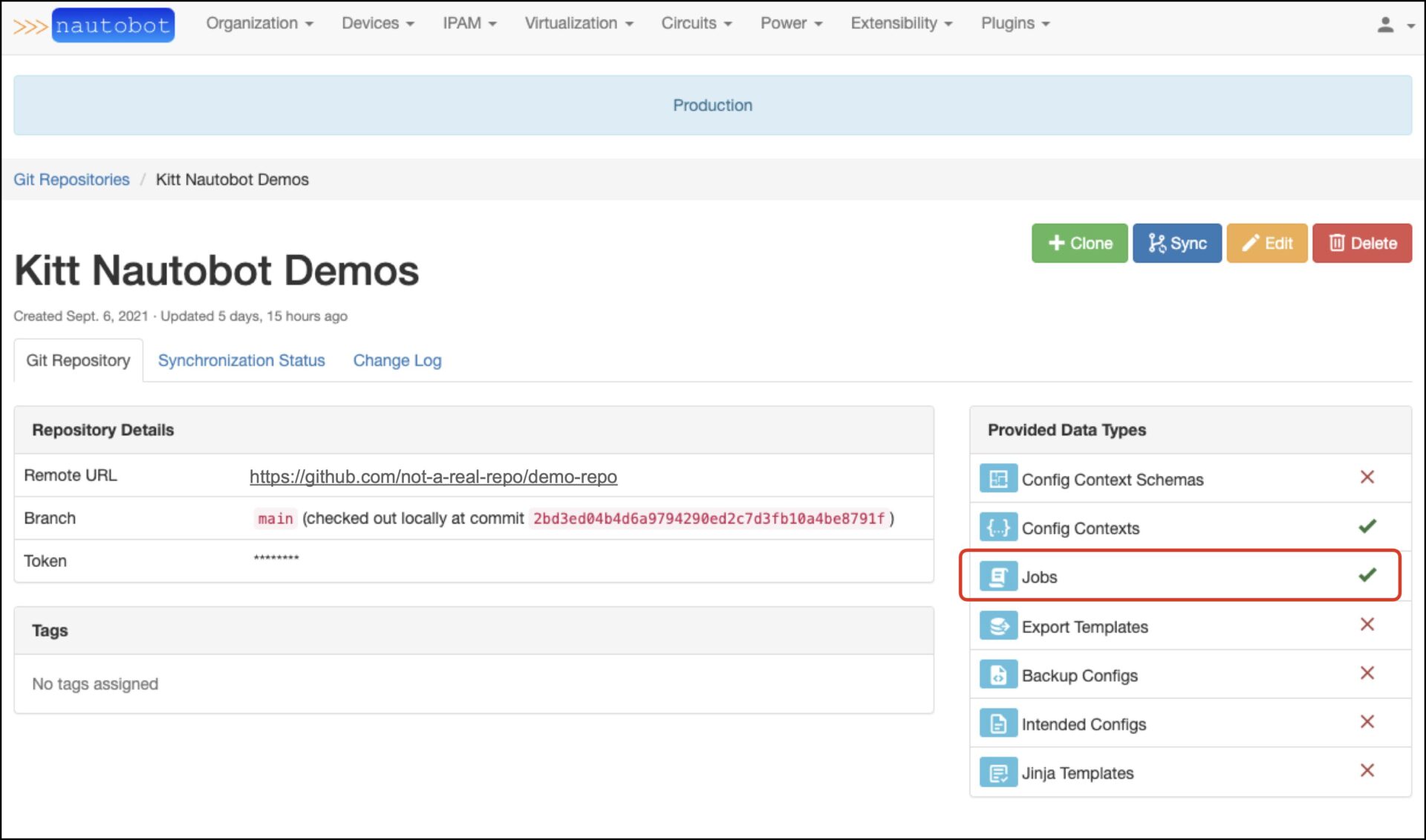Image resolution: width=1426 pixels, height=840 pixels.
Task: Click the Jinja Templates icon
Action: [x=999, y=772]
